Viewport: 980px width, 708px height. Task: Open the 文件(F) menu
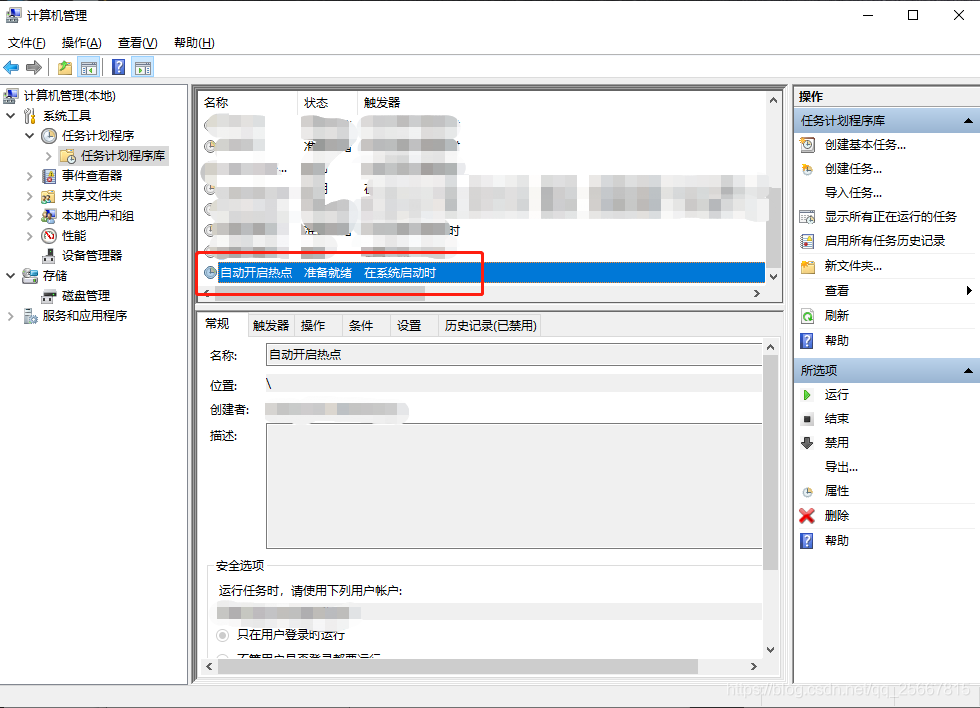tap(27, 42)
